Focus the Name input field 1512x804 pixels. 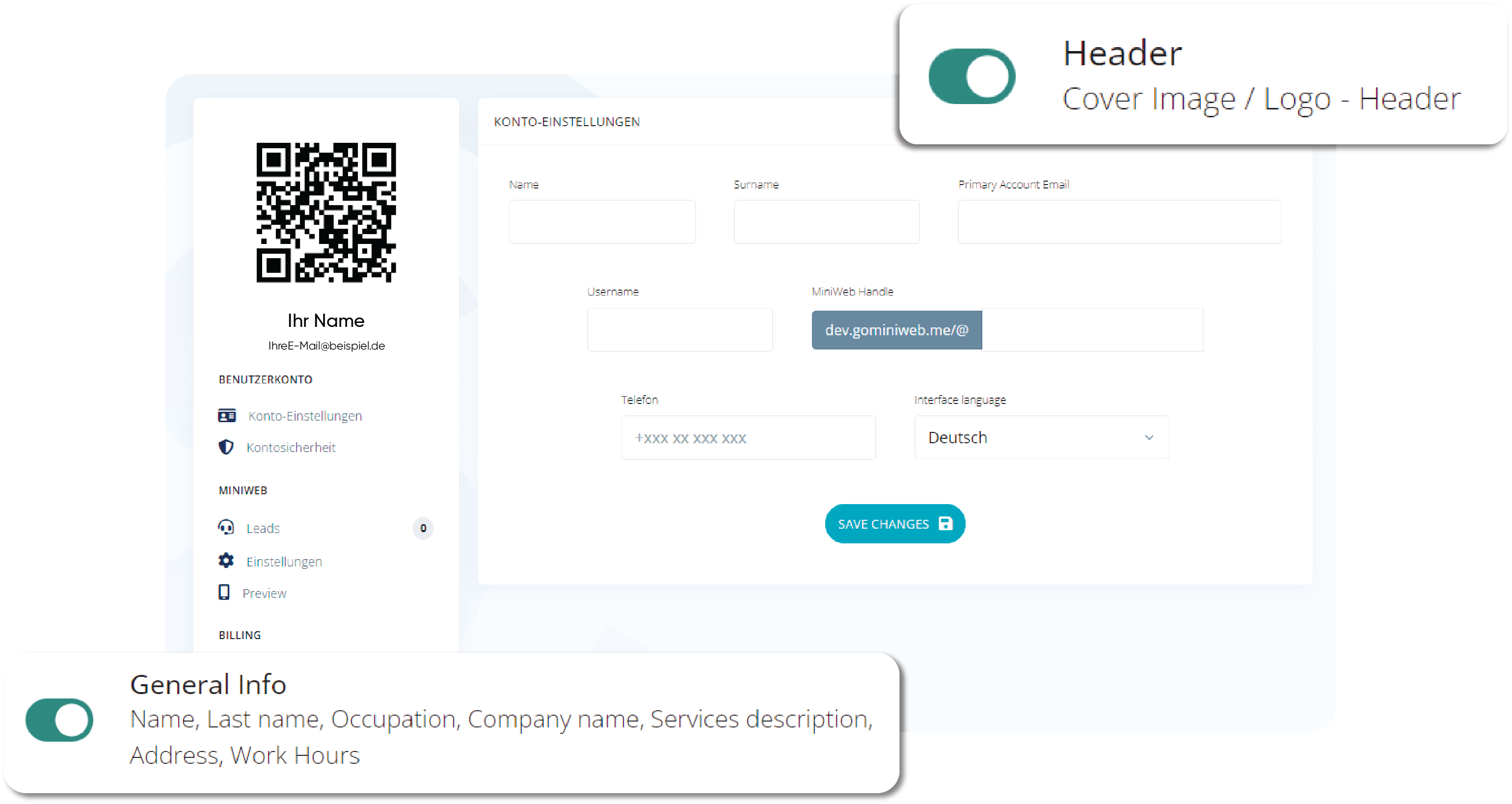tap(602, 222)
